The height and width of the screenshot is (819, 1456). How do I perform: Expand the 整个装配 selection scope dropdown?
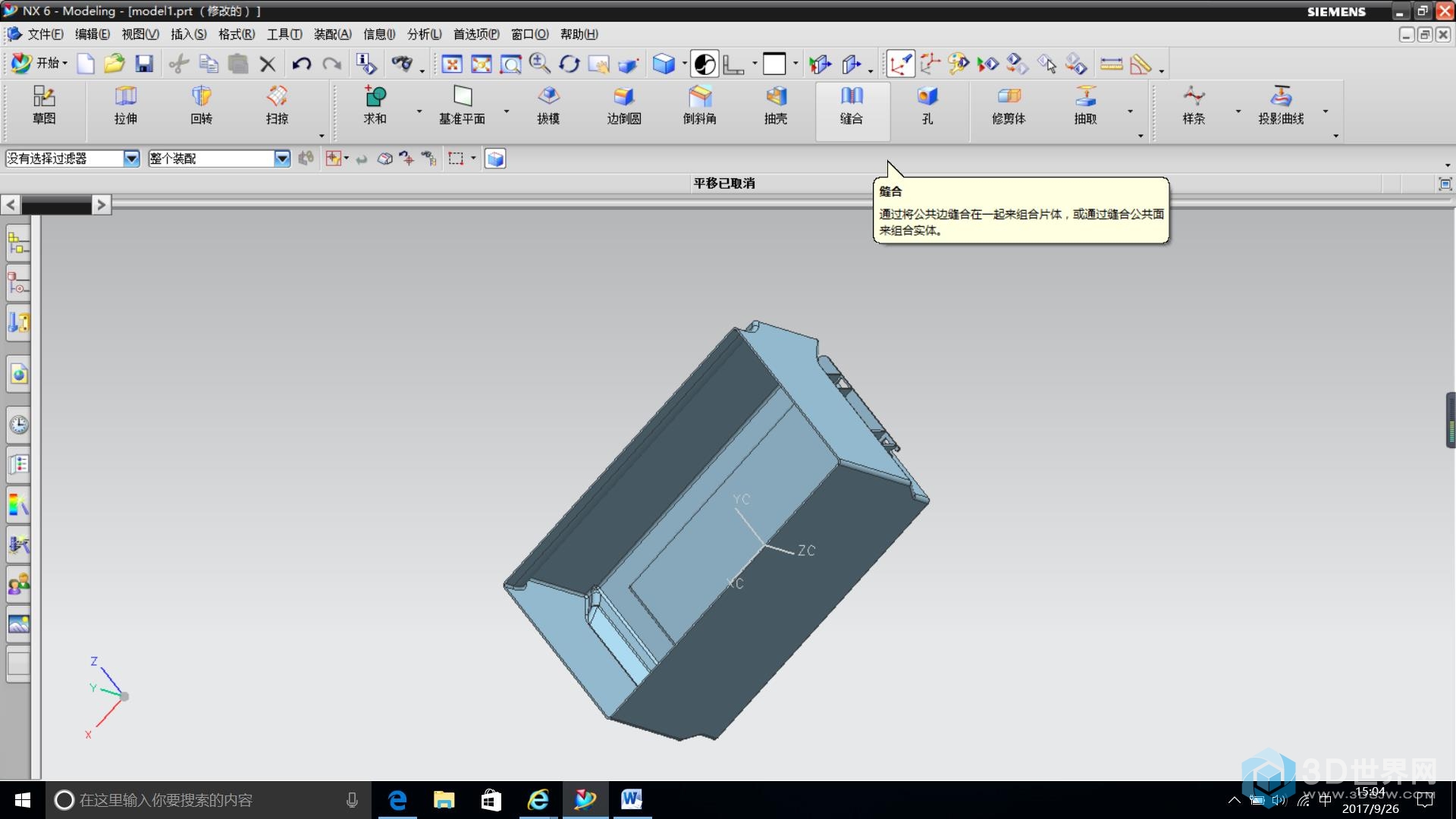tap(282, 158)
